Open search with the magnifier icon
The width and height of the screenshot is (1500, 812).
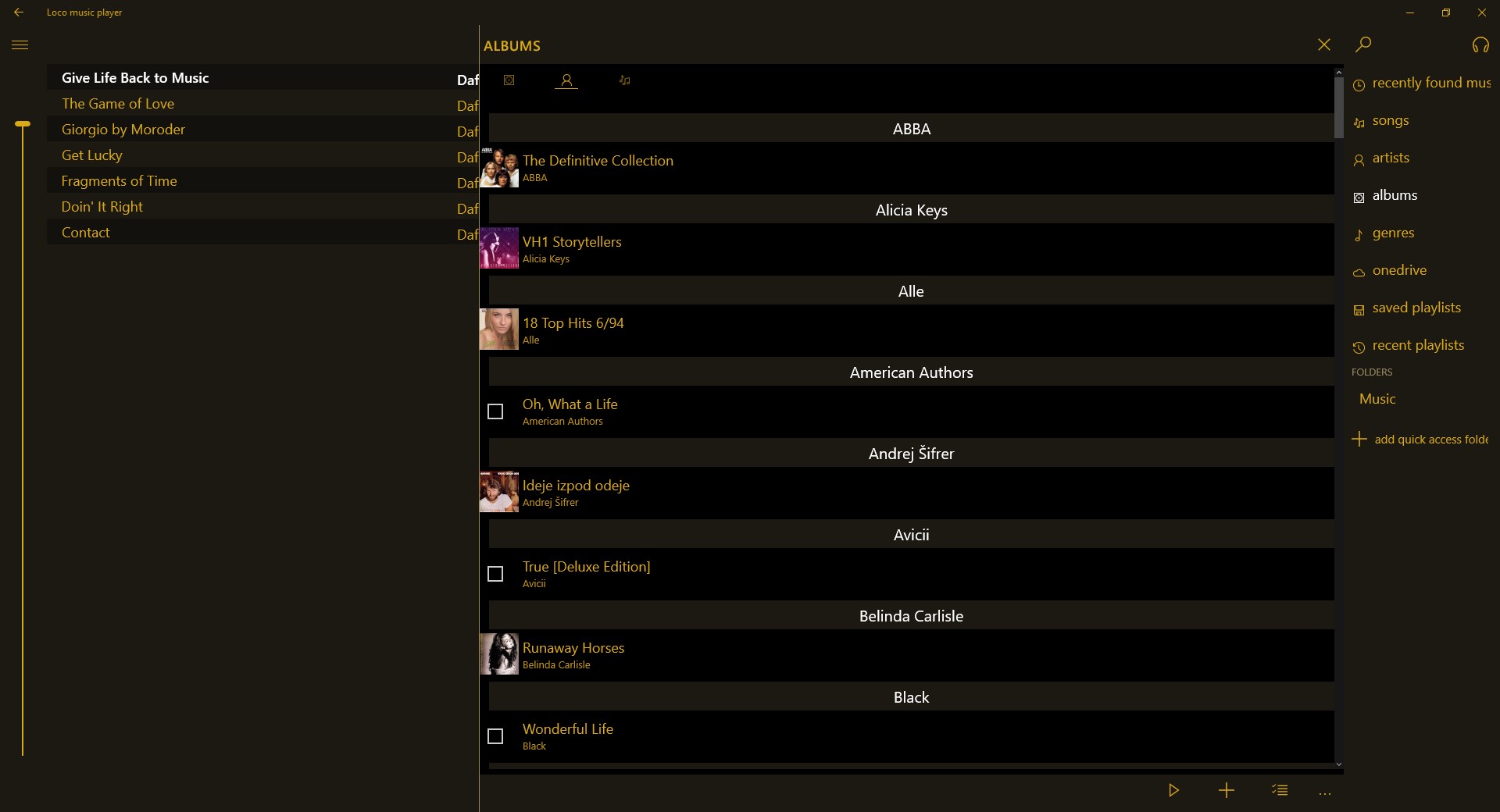(x=1362, y=45)
